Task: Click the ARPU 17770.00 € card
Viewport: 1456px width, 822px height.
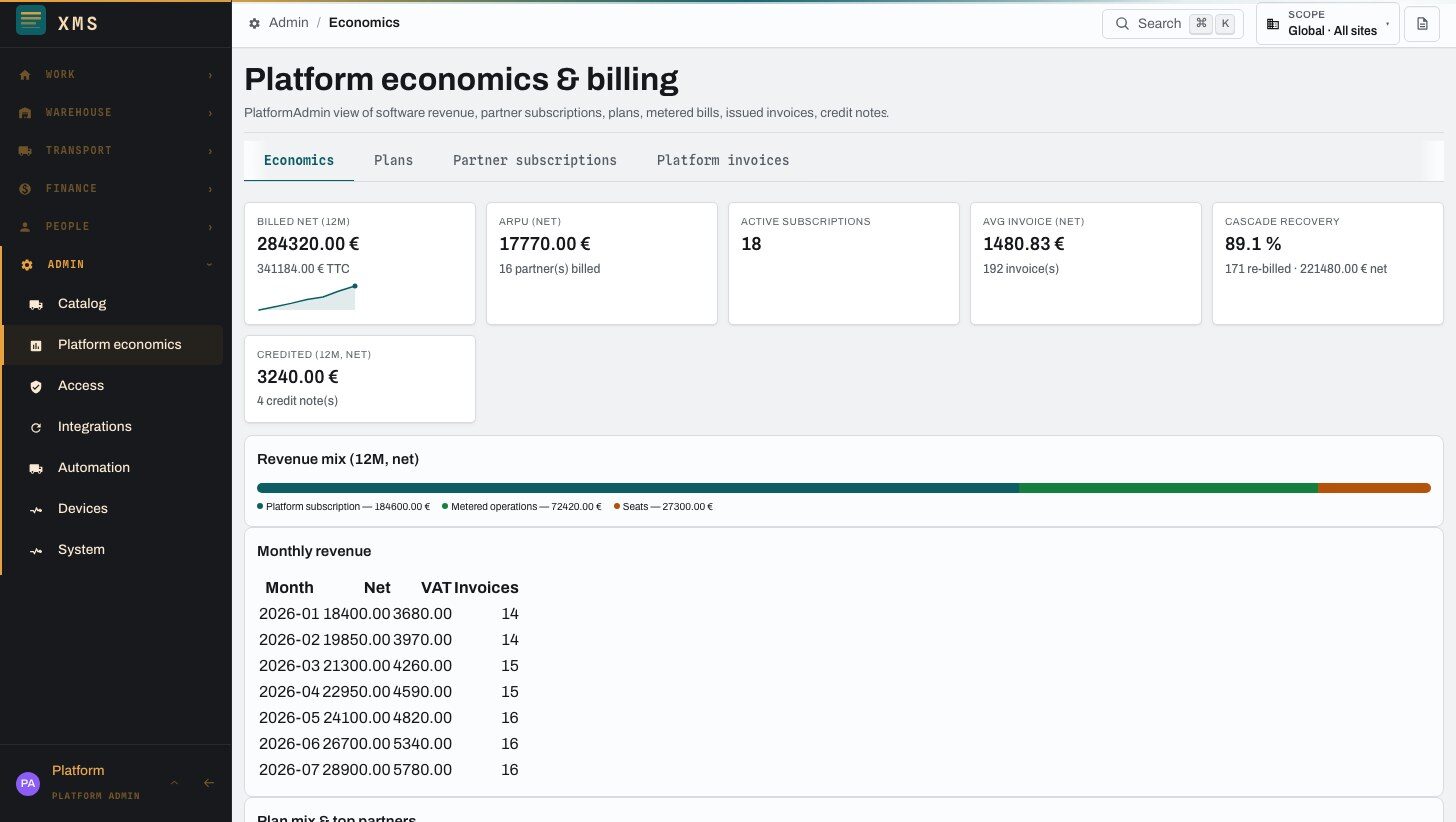Action: click(x=602, y=264)
